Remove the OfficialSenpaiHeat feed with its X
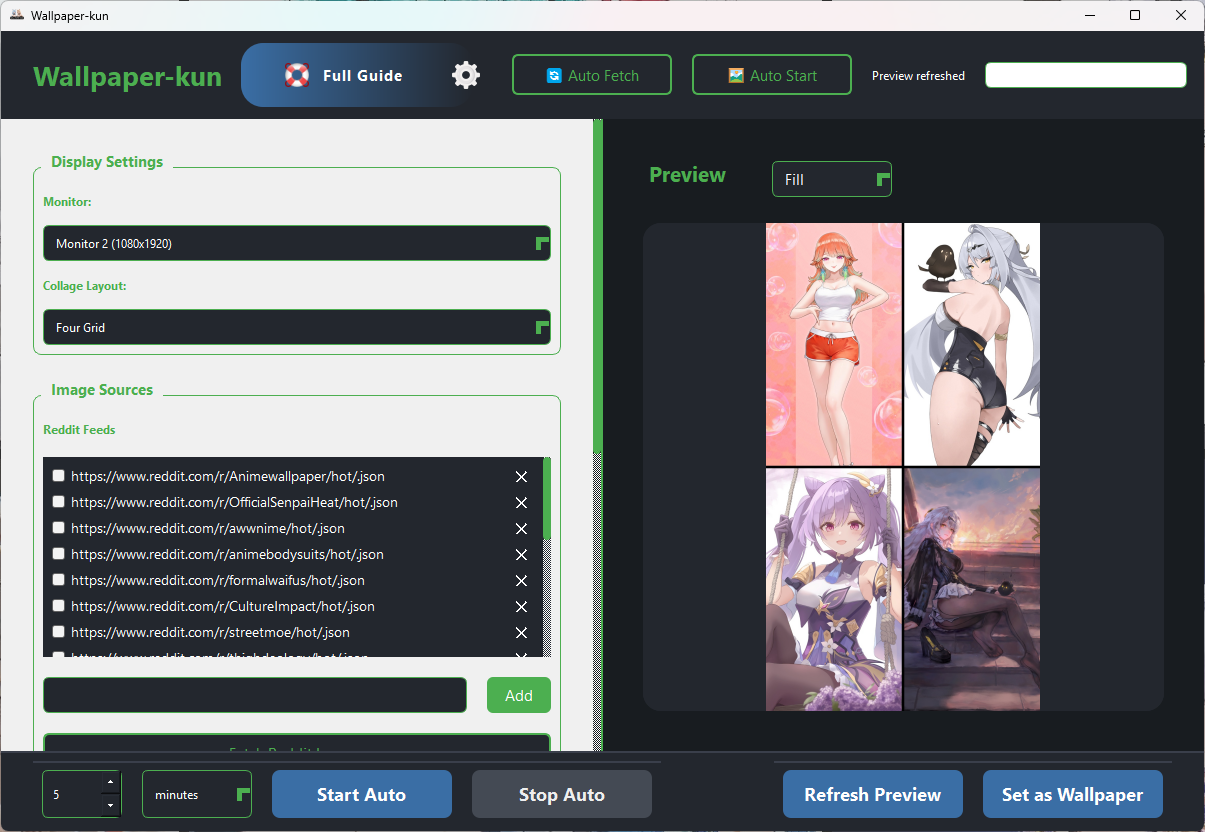 click(521, 503)
